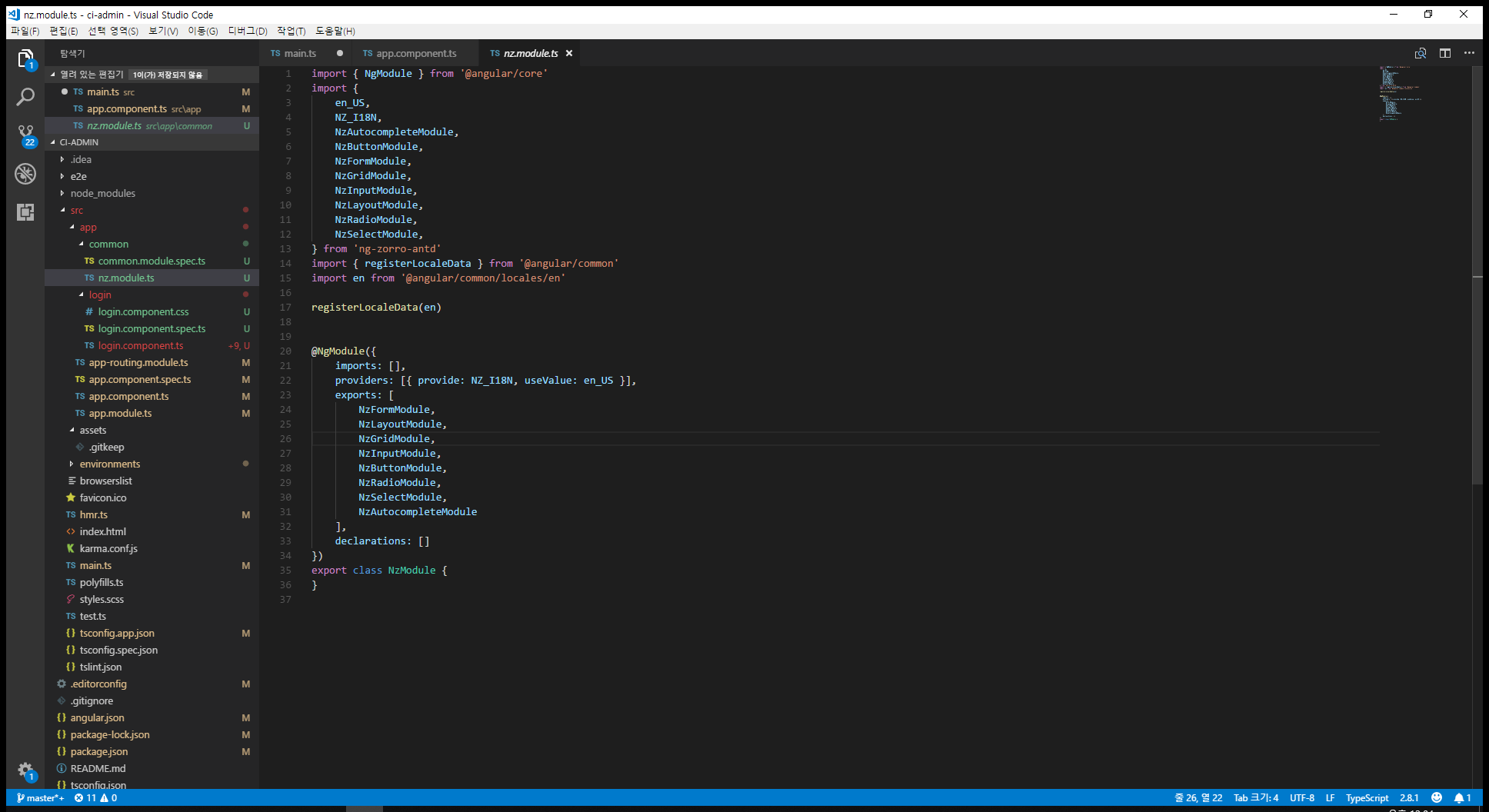Expand the node_modules folder
The width and height of the screenshot is (1489, 812).
point(102,193)
